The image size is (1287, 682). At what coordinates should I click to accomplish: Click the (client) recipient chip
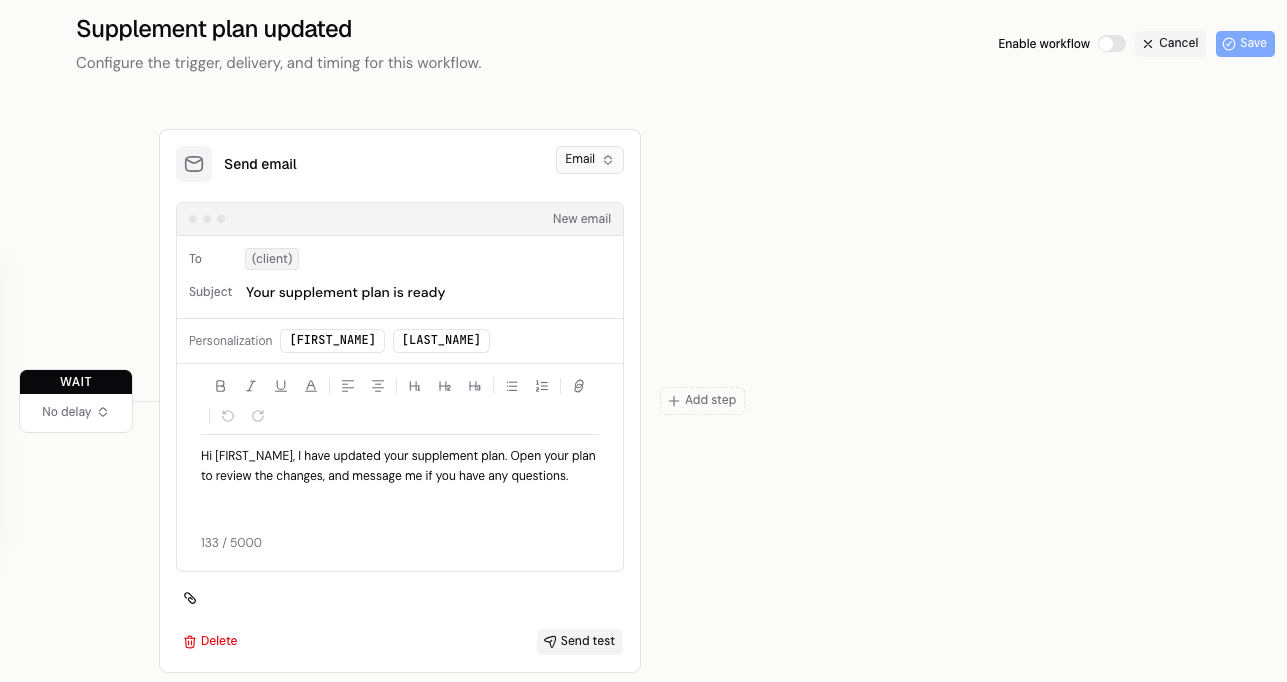click(x=272, y=259)
